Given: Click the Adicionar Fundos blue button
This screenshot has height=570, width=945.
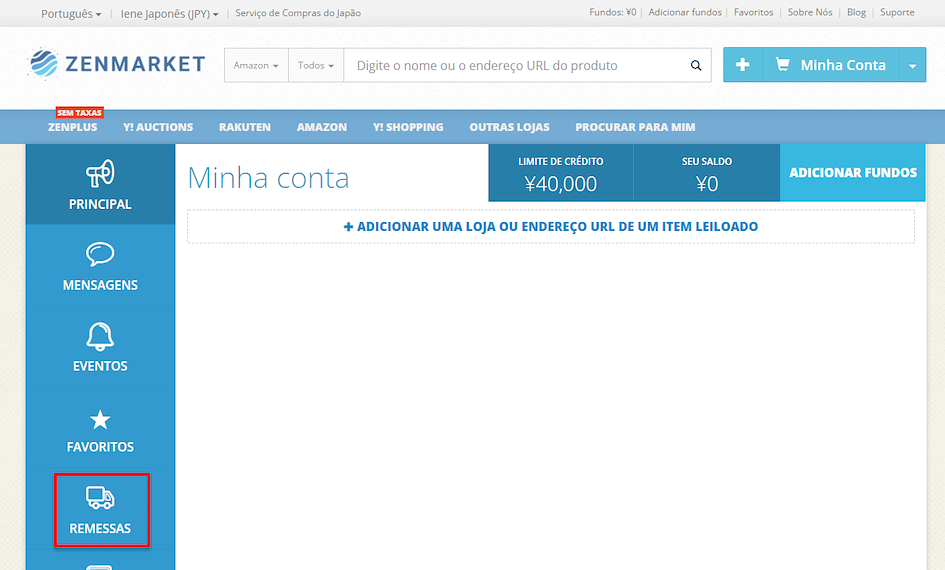Looking at the screenshot, I should (853, 172).
